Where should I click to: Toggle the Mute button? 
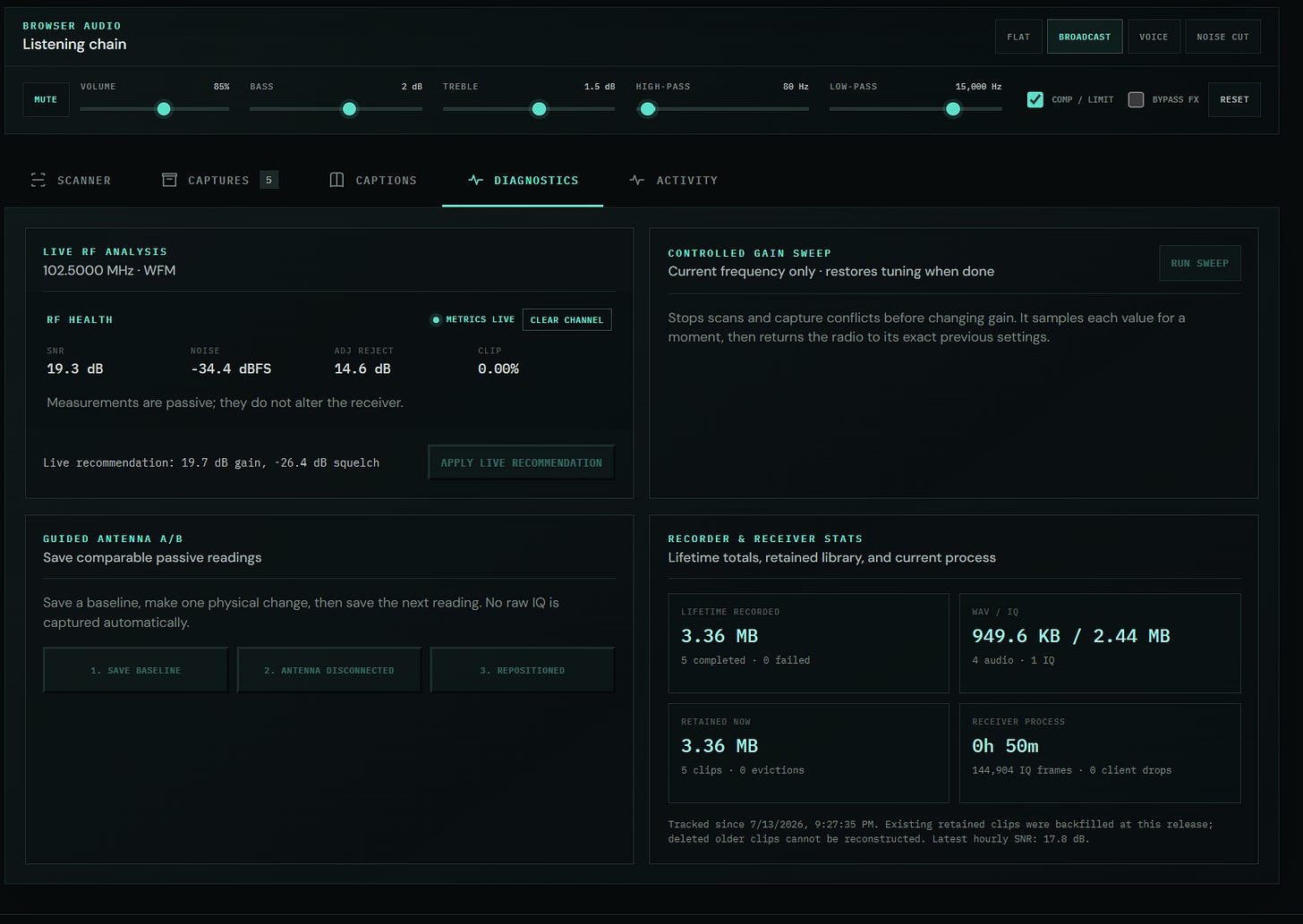(x=46, y=99)
